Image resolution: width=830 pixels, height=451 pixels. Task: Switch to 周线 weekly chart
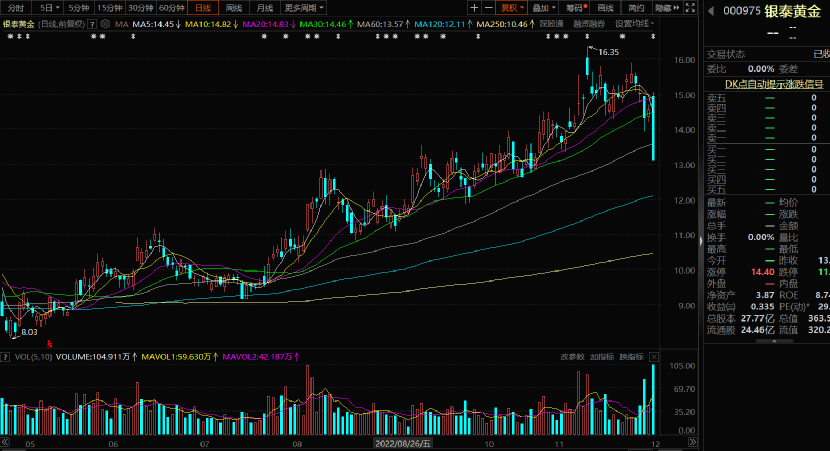coord(234,8)
